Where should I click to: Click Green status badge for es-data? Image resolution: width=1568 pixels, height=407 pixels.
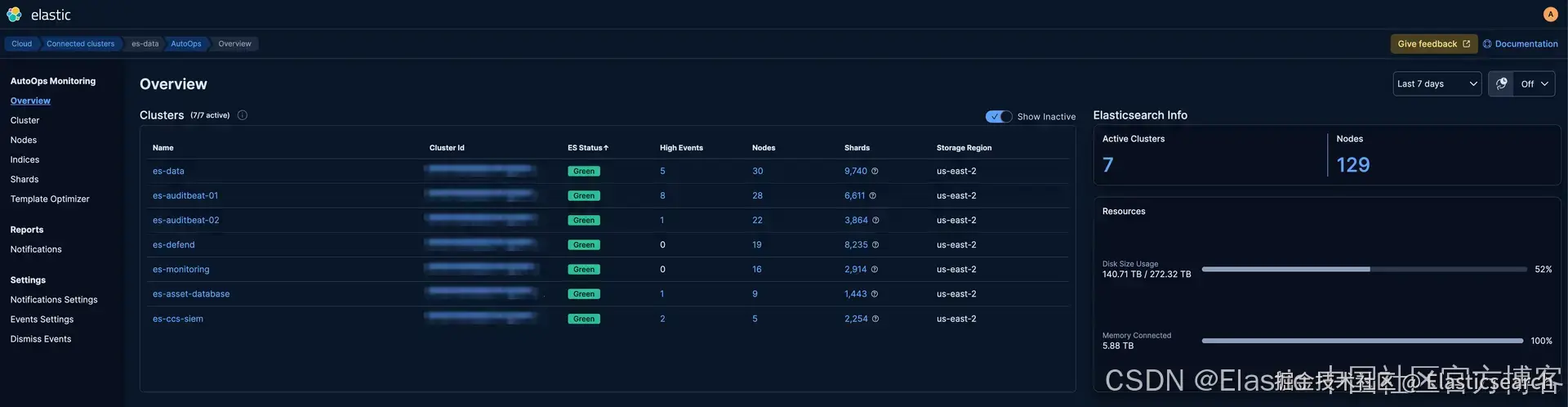coord(584,171)
